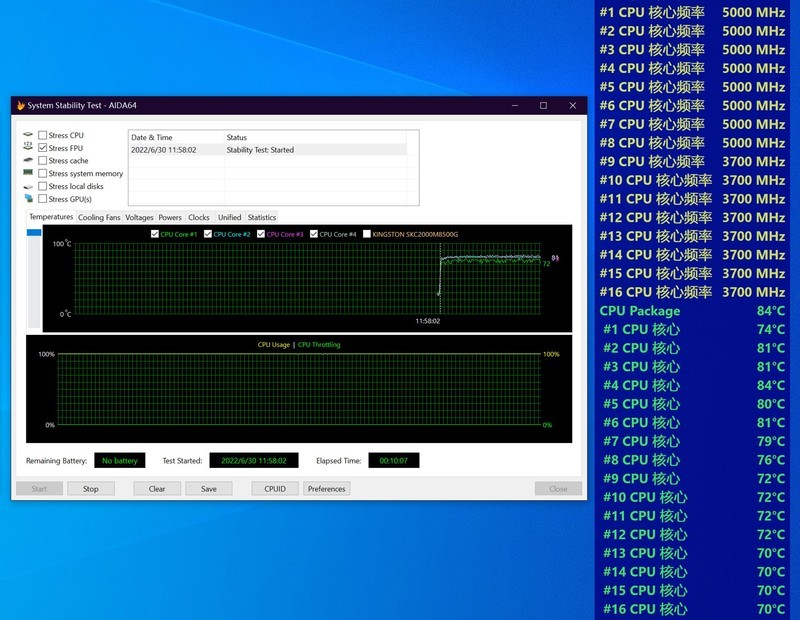Uncheck the Stress FPU checkbox
Screen dimensions: 800x620
[43, 147]
